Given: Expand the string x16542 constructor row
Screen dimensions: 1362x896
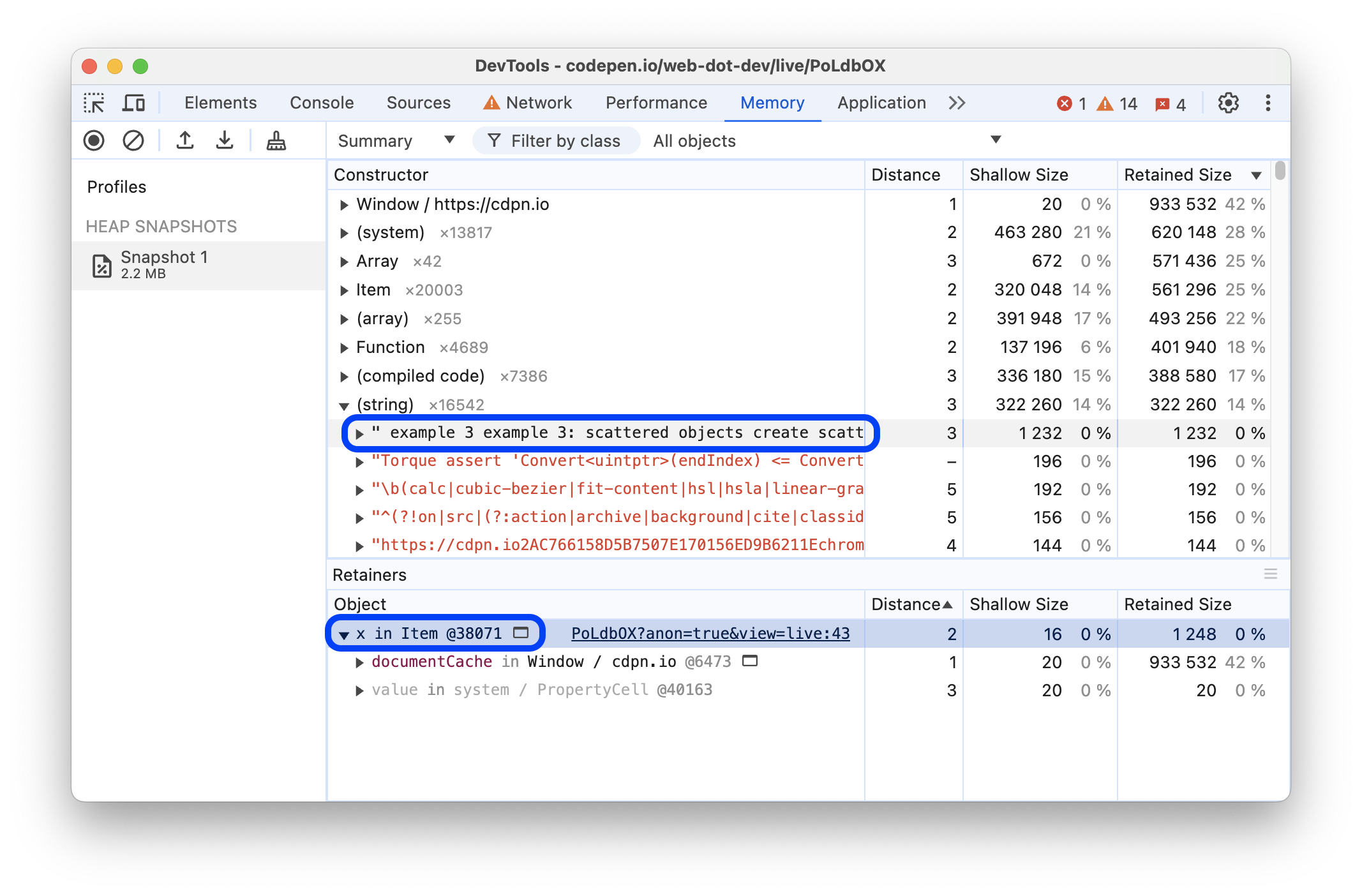Looking at the screenshot, I should 341,404.
